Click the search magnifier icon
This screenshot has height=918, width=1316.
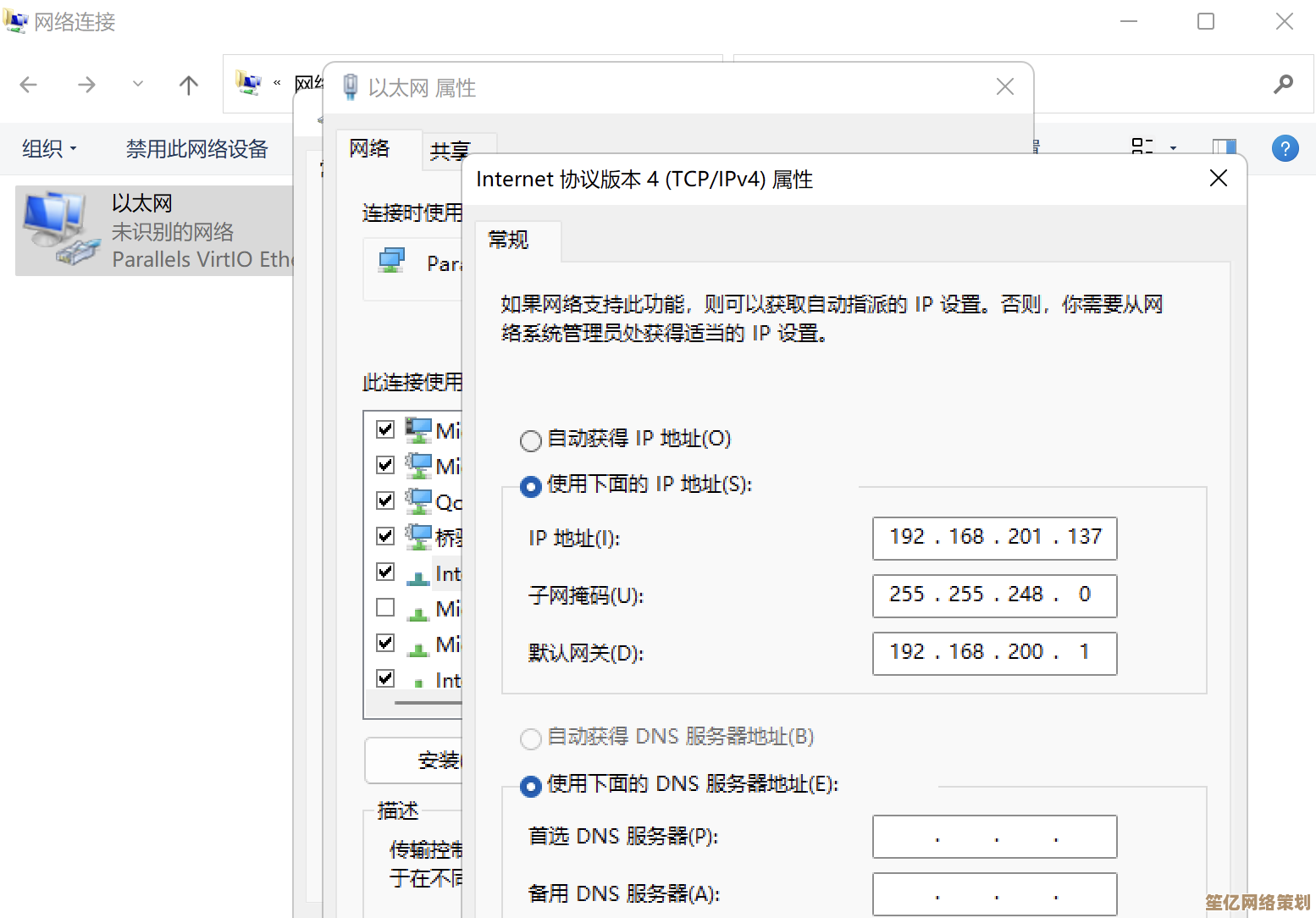pos(1283,84)
